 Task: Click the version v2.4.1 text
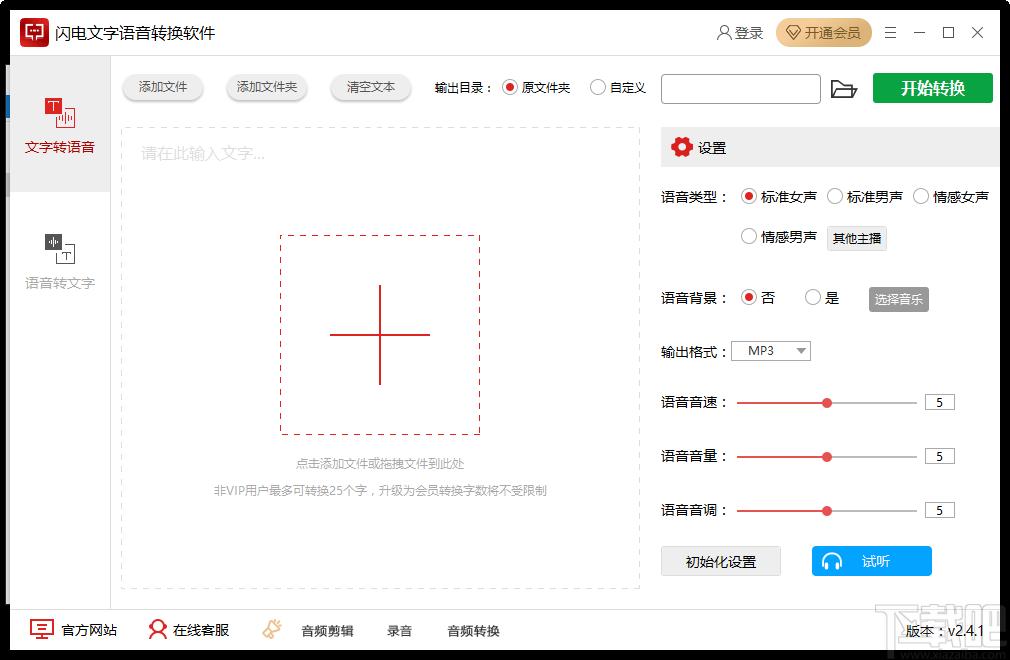(x=945, y=630)
